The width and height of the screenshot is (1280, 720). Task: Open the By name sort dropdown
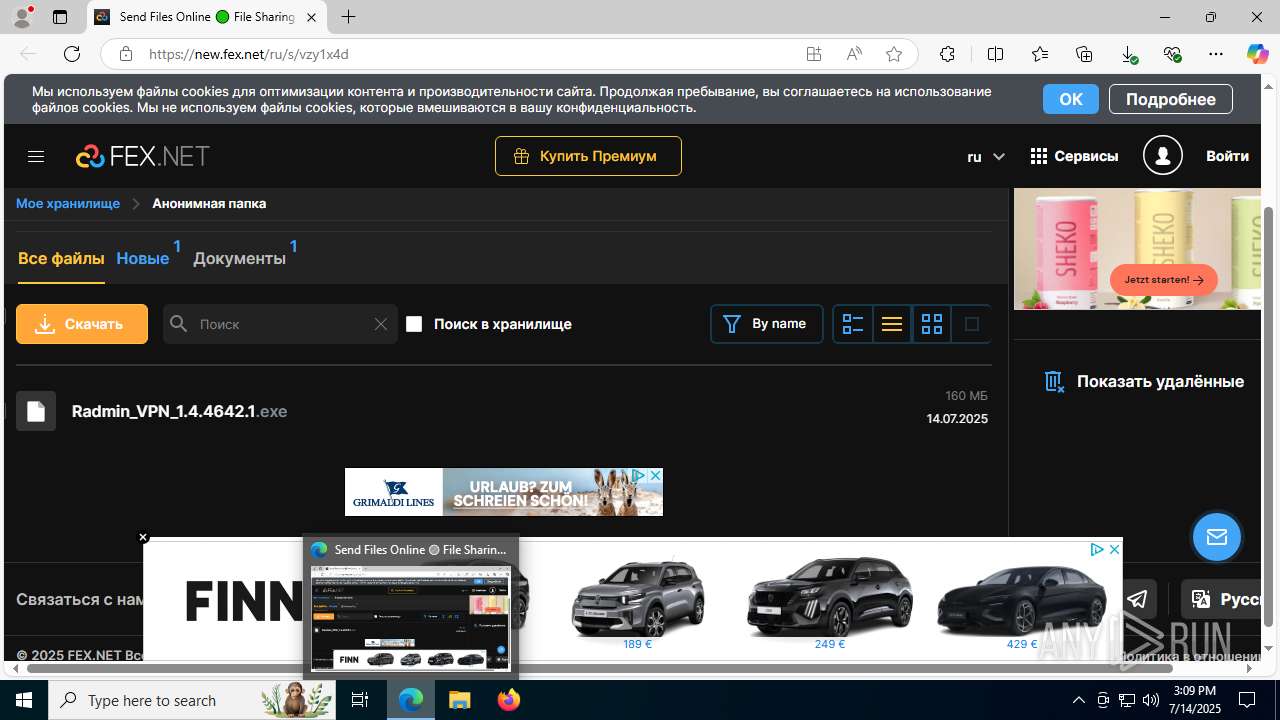coord(767,324)
